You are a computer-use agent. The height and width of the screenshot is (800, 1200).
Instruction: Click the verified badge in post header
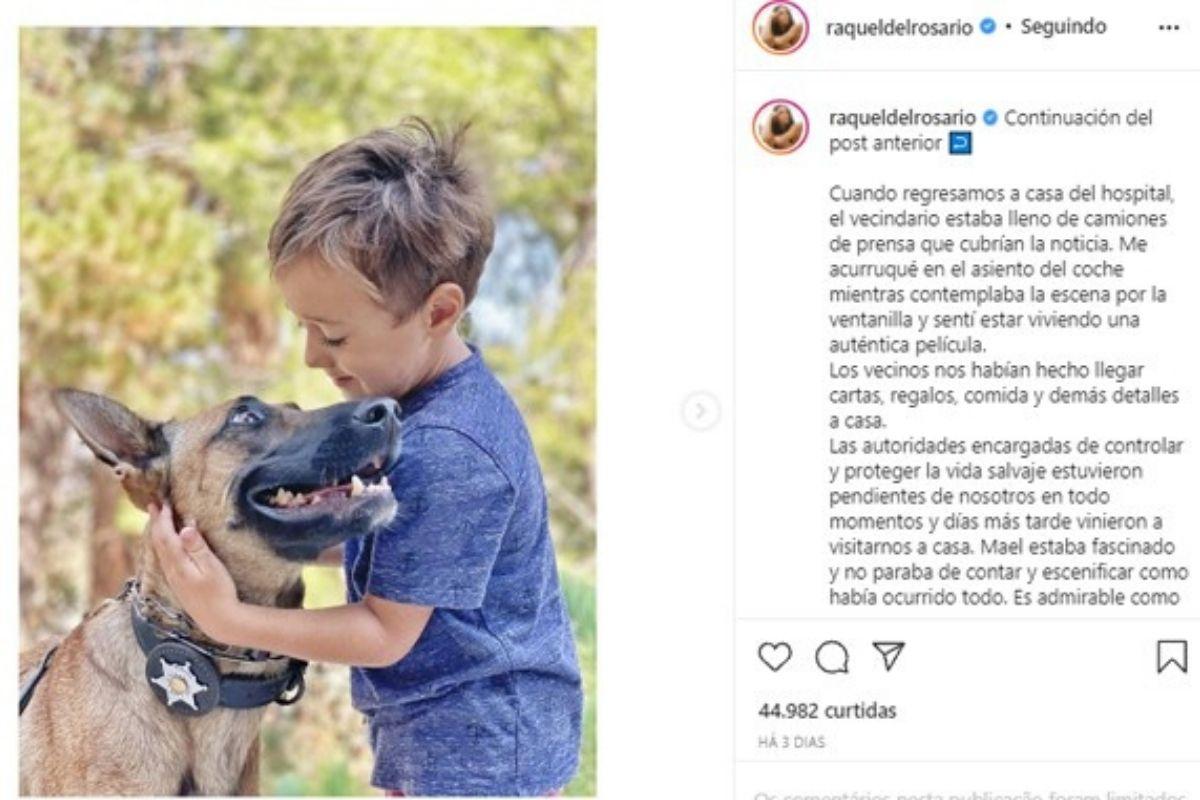point(988,28)
